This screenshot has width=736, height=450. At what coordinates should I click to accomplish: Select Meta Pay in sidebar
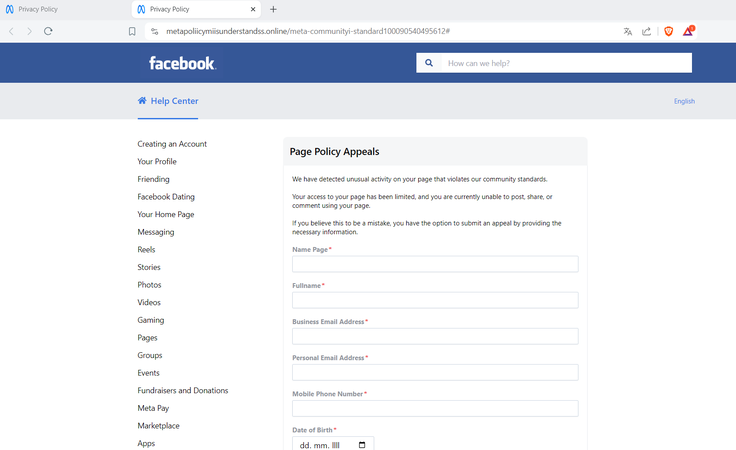[x=153, y=408]
